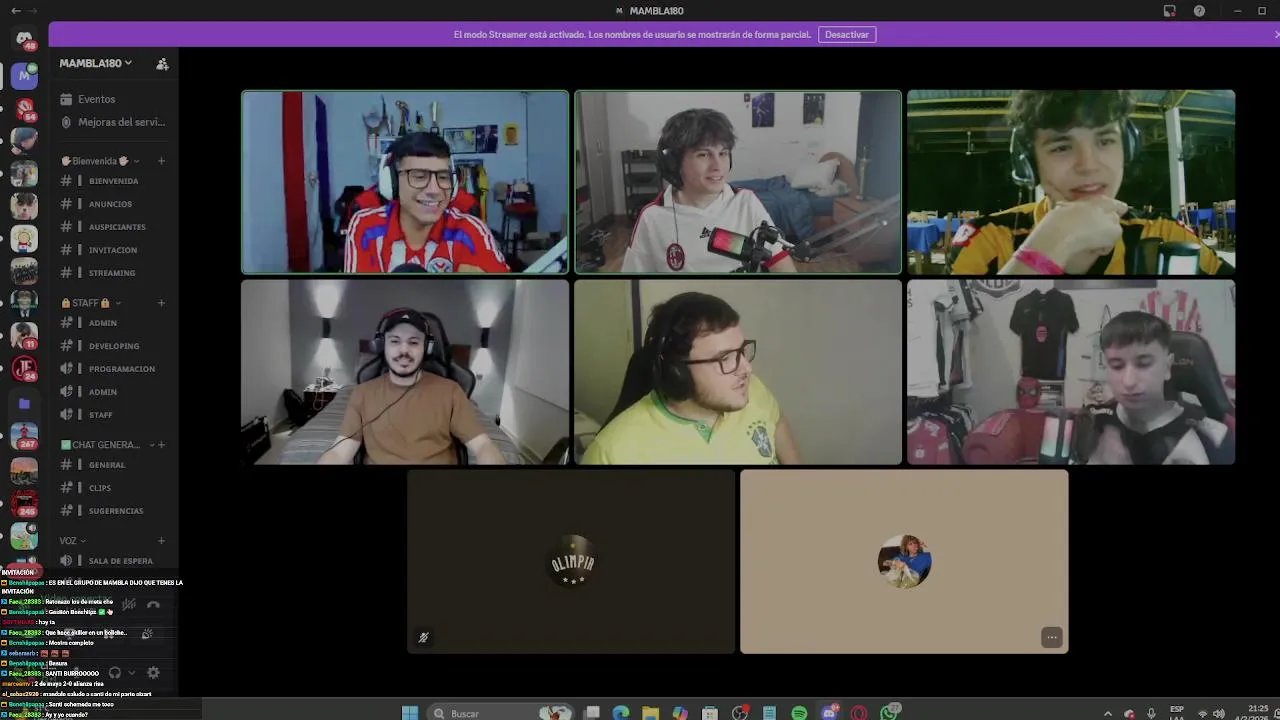Join the PROGRAMACION voice channel
Screen dimensions: 1280x720
(x=112, y=369)
